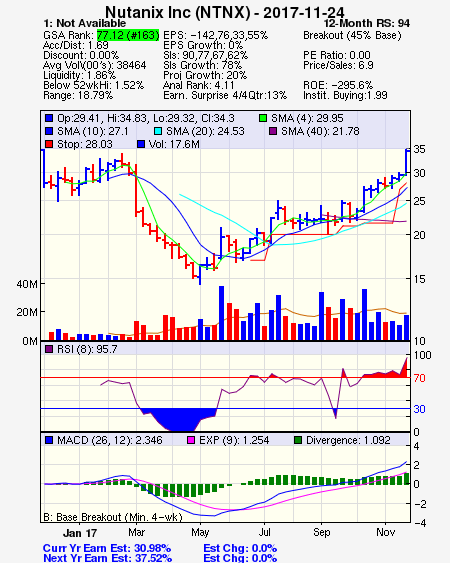The image size is (450, 563).
Task: Click the red 70 RSI threshold label
Action: pos(419,378)
